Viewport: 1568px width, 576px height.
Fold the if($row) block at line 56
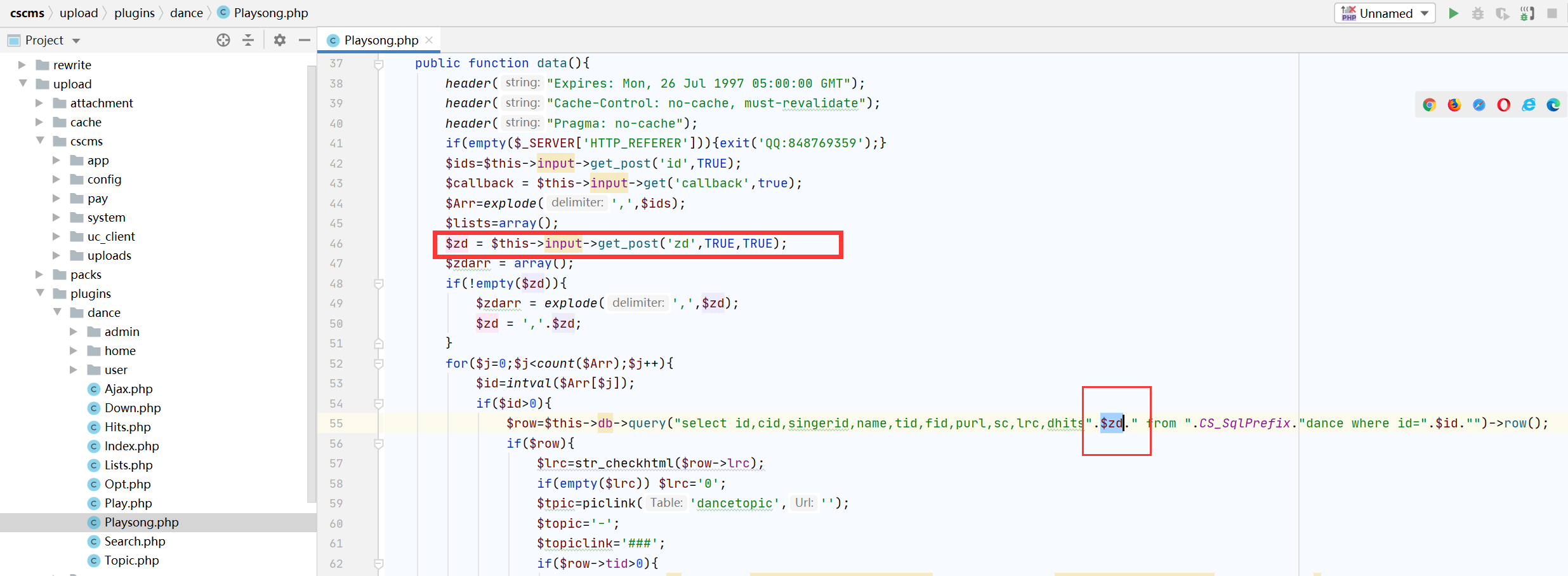point(379,444)
